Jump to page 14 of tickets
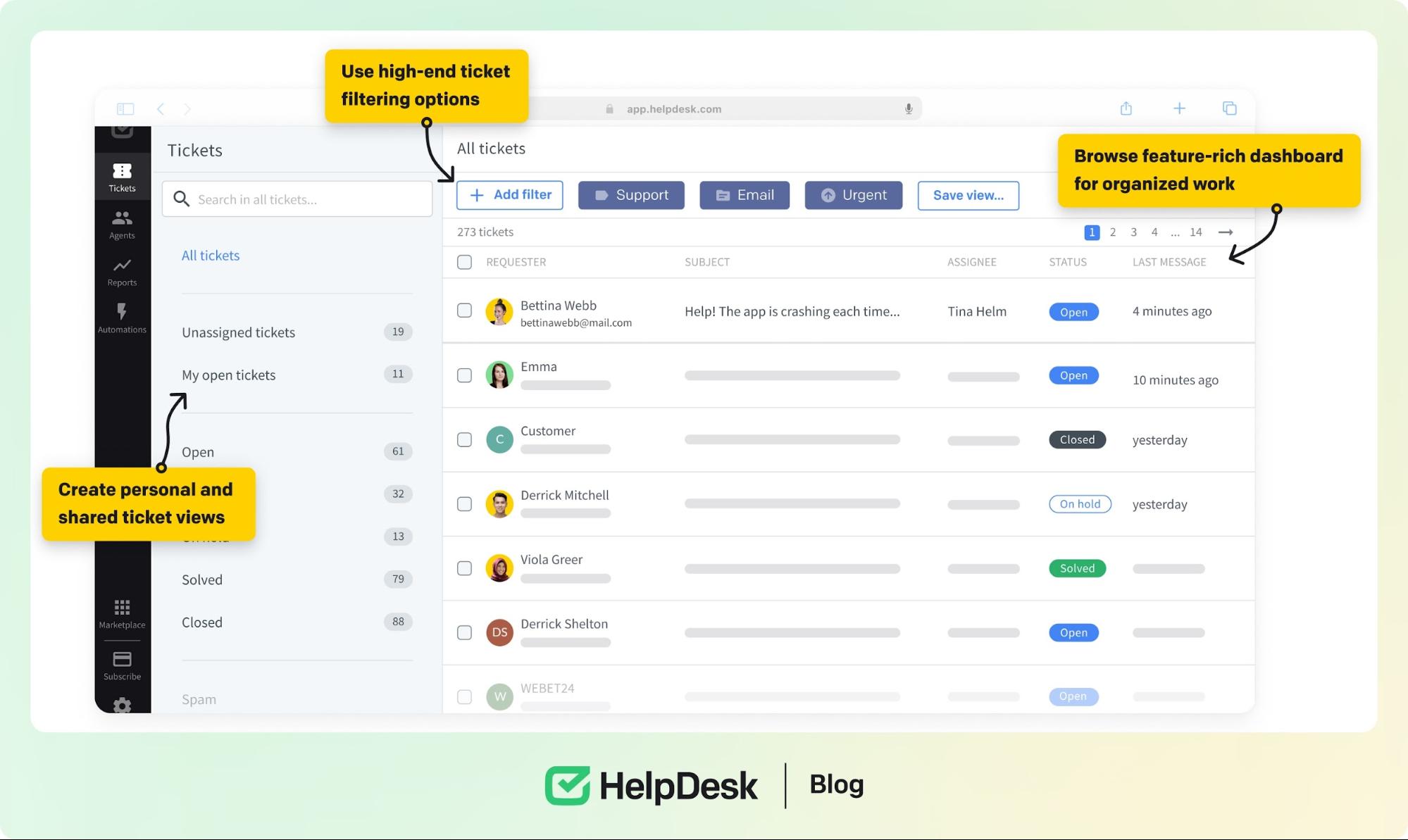 click(1195, 232)
